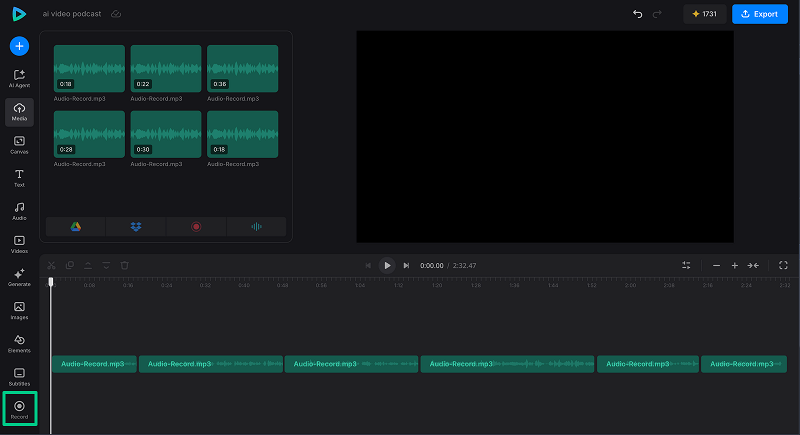Click the app logo at top left
This screenshot has height=435, width=800.
pos(19,14)
